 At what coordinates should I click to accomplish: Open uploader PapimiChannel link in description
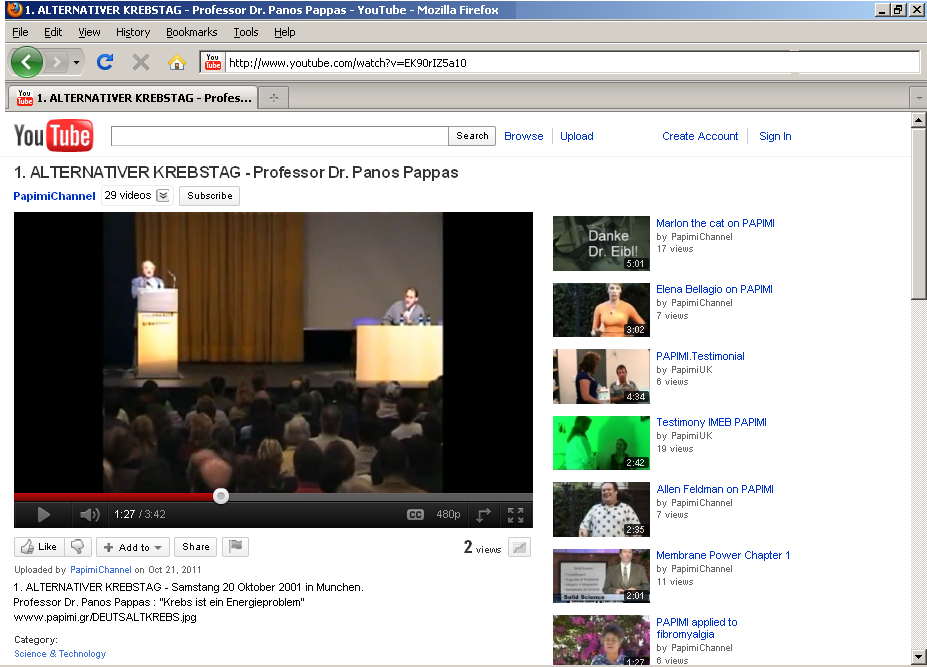click(x=101, y=569)
